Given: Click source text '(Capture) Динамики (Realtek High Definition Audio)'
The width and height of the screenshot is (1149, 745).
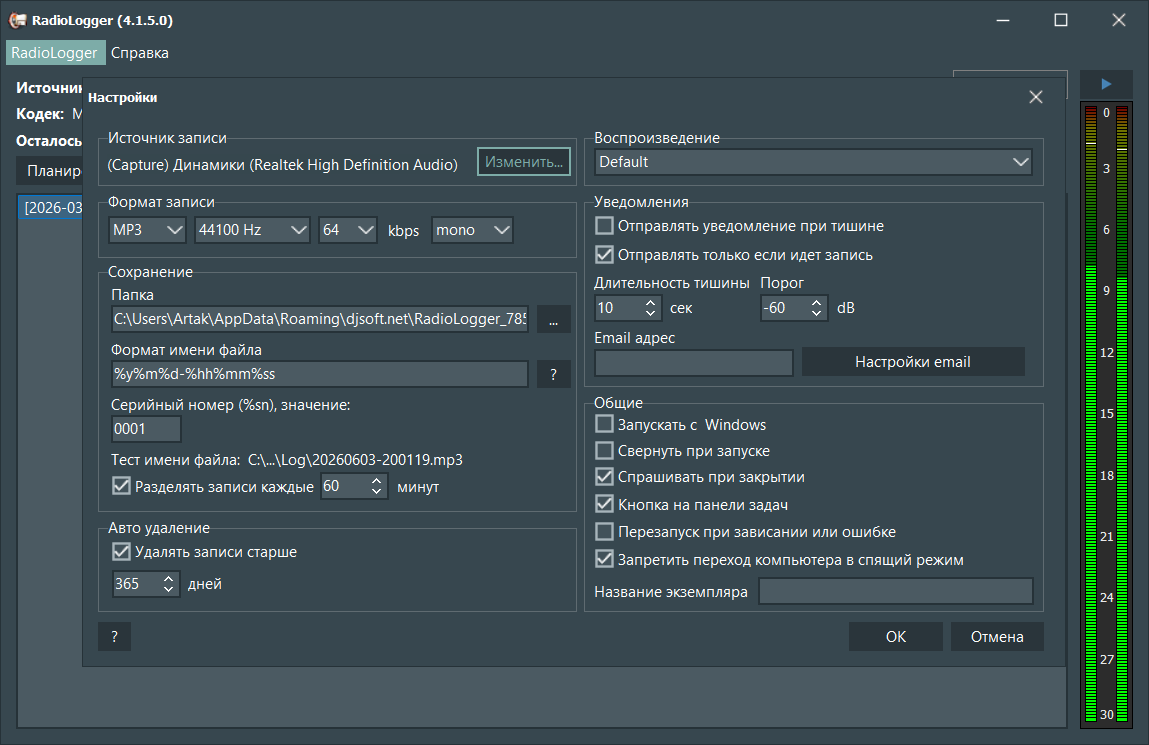Looking at the screenshot, I should [282, 165].
